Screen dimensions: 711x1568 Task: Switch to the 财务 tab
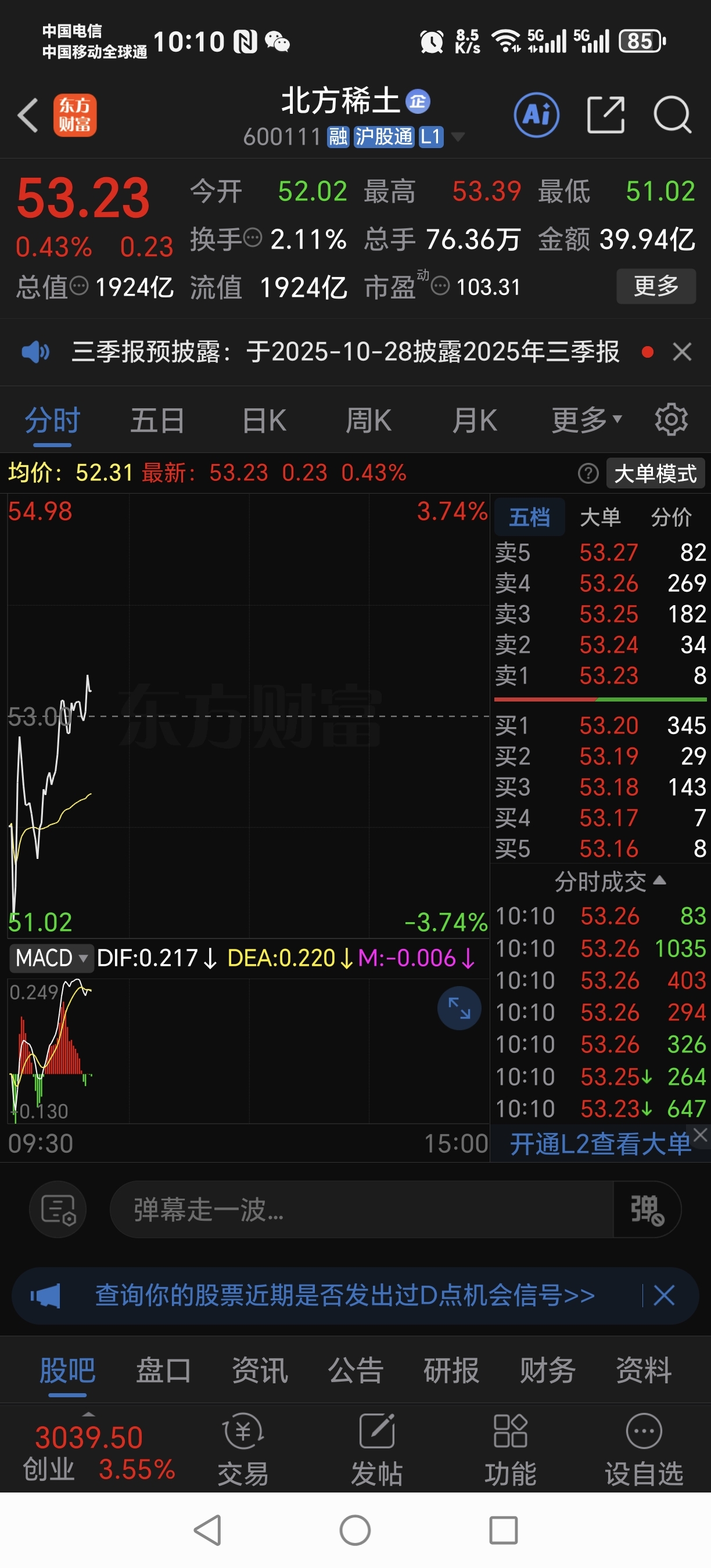coord(548,1371)
